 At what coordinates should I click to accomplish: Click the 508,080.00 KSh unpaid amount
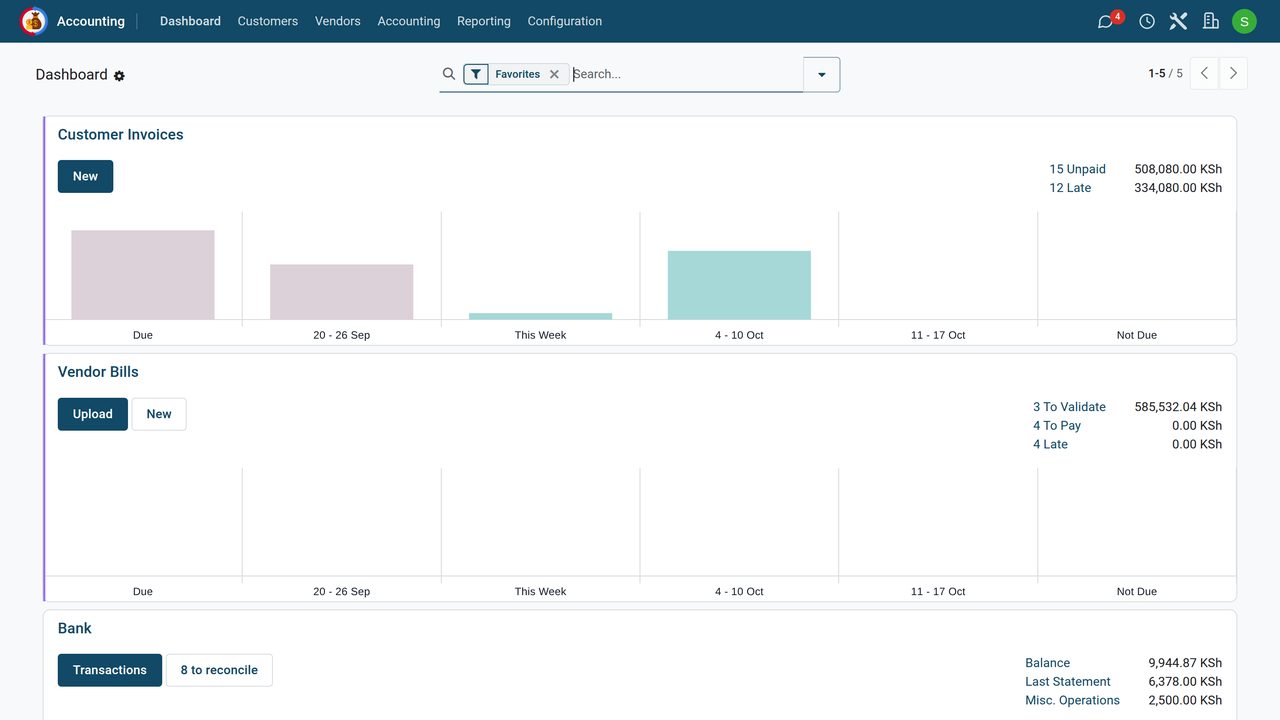click(1178, 169)
